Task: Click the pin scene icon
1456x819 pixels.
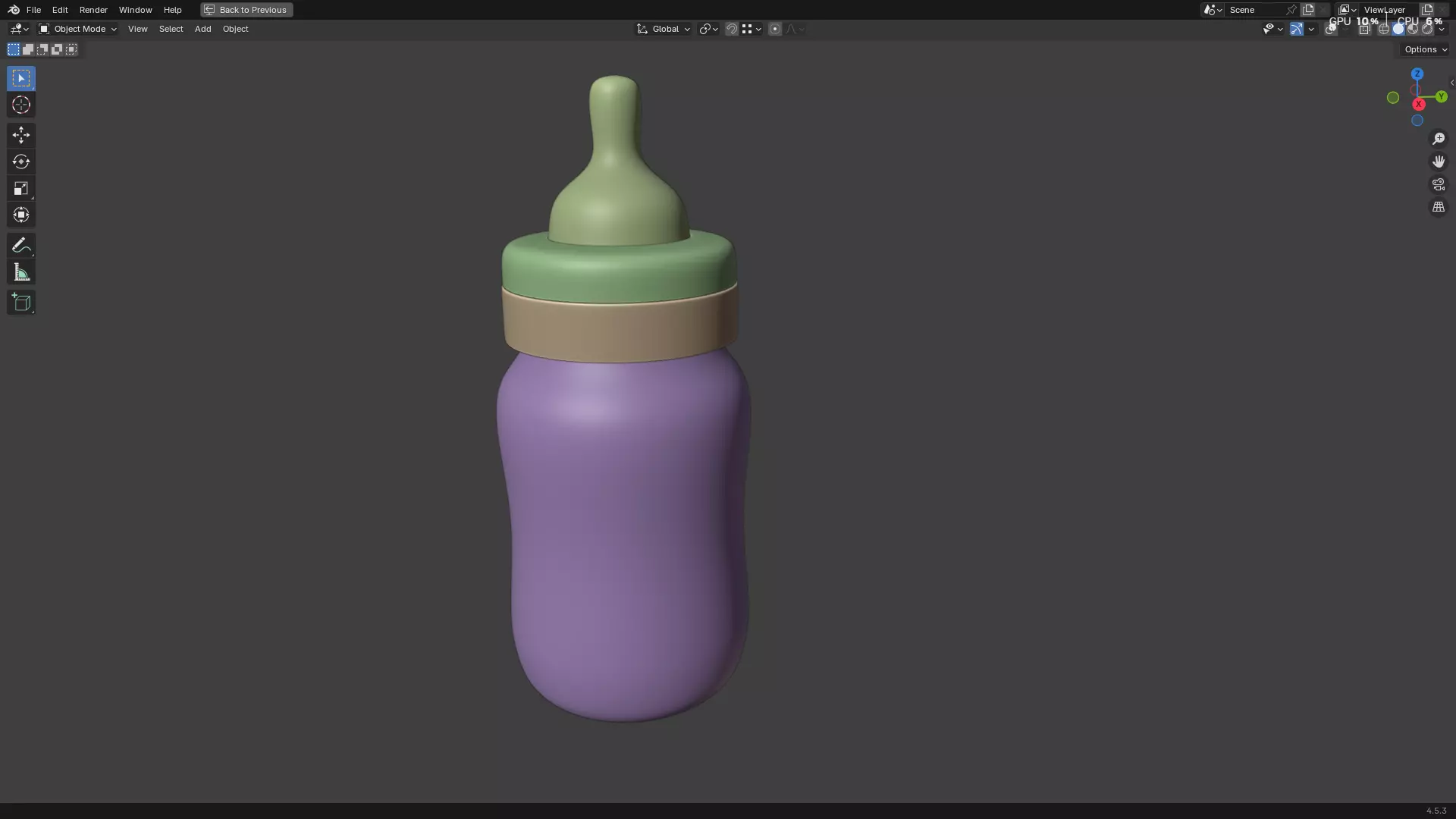Action: (x=1291, y=10)
